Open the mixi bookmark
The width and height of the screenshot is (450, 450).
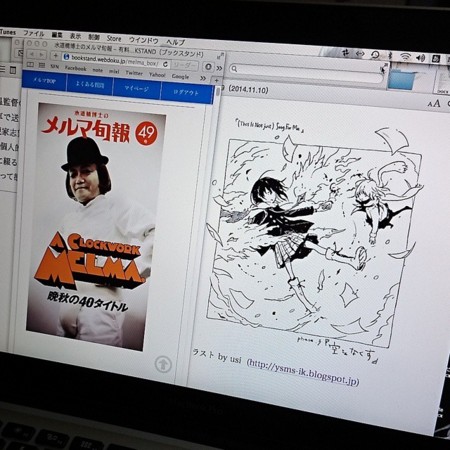(114, 71)
